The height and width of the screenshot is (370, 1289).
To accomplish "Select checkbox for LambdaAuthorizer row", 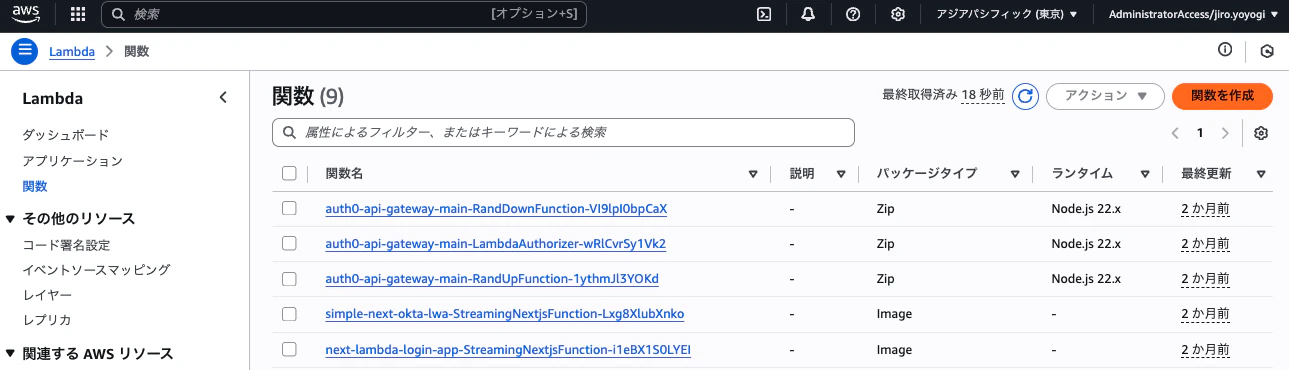I will [289, 243].
